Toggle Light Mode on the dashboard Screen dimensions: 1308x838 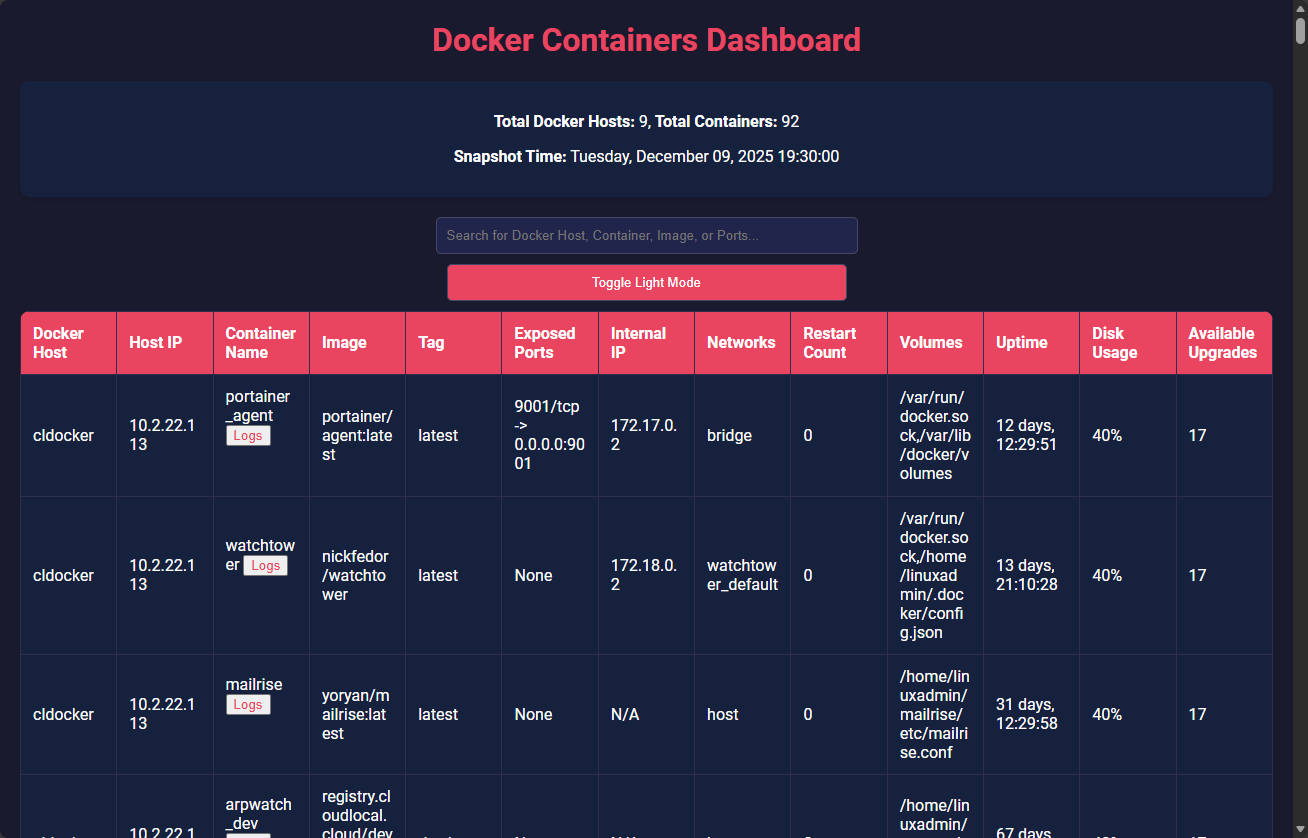[646, 282]
